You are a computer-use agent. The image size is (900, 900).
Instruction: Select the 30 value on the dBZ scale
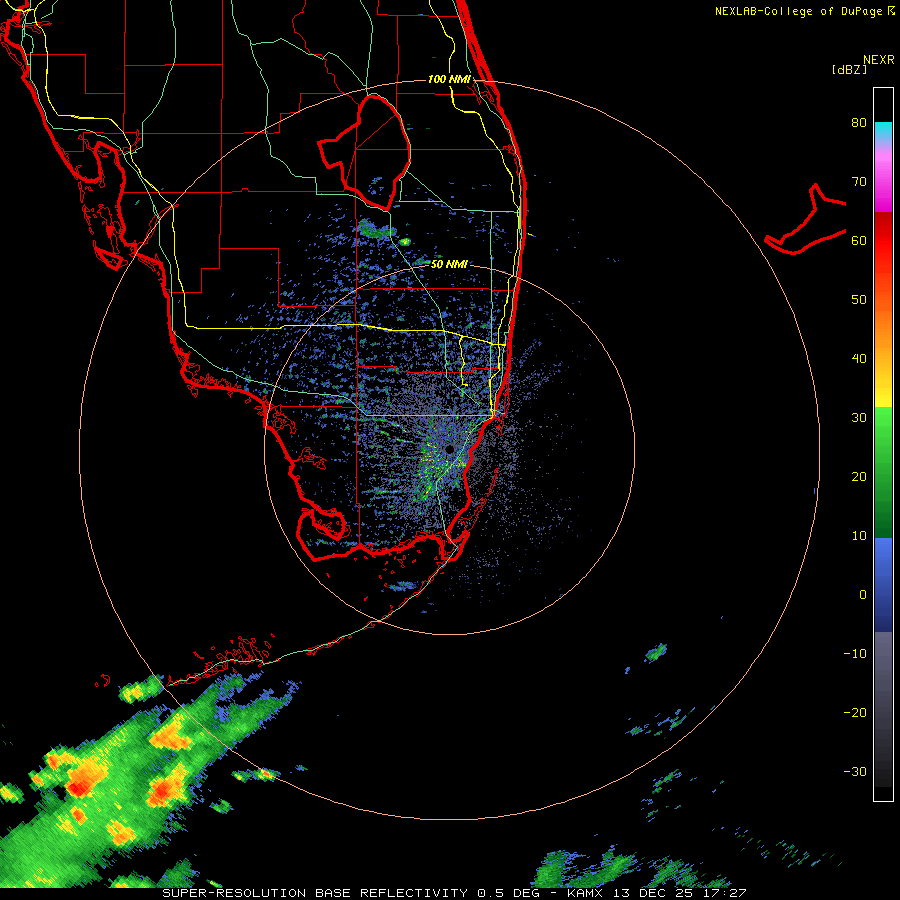click(859, 418)
